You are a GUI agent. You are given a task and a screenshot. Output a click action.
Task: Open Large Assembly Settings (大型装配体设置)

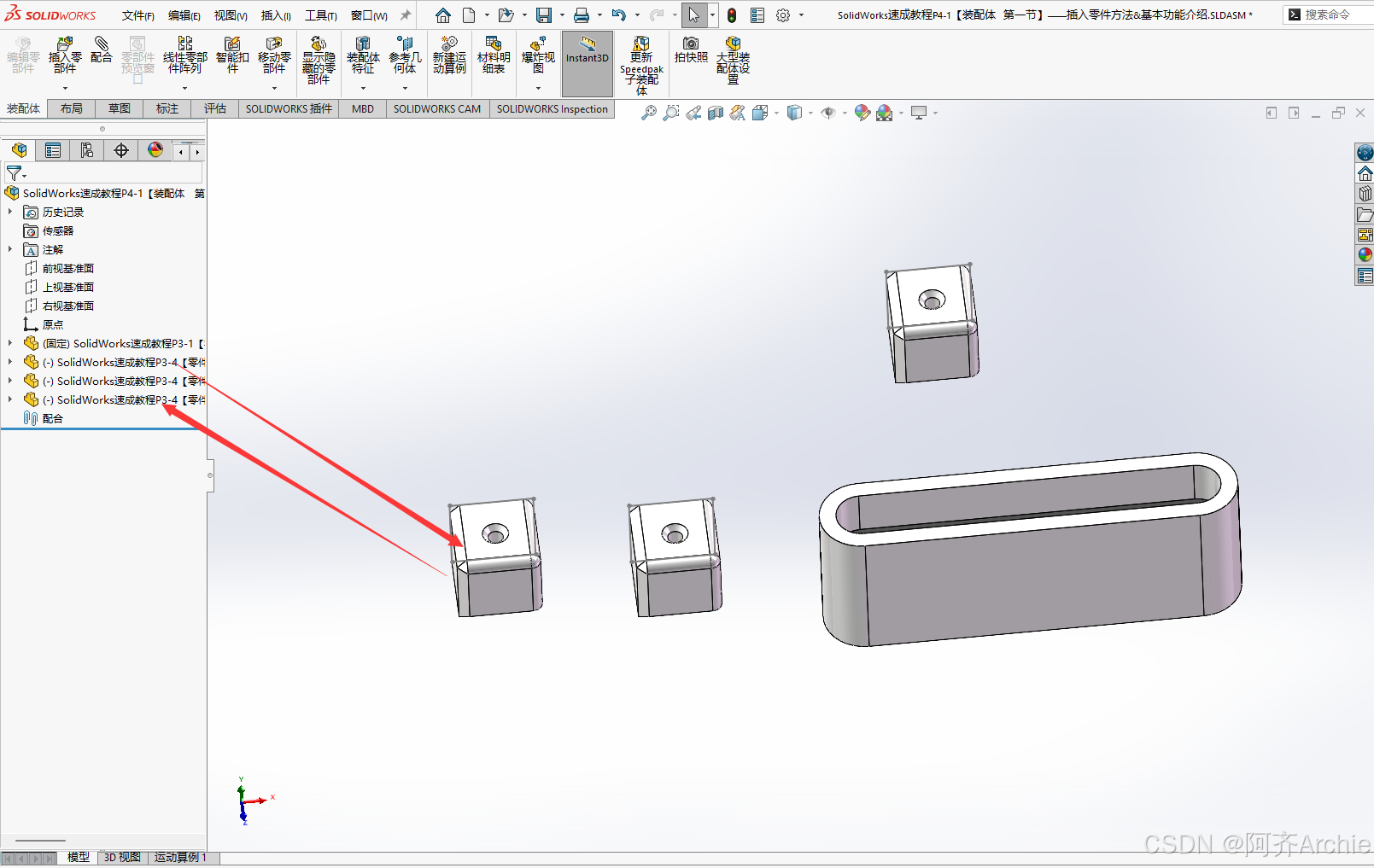coord(733,60)
